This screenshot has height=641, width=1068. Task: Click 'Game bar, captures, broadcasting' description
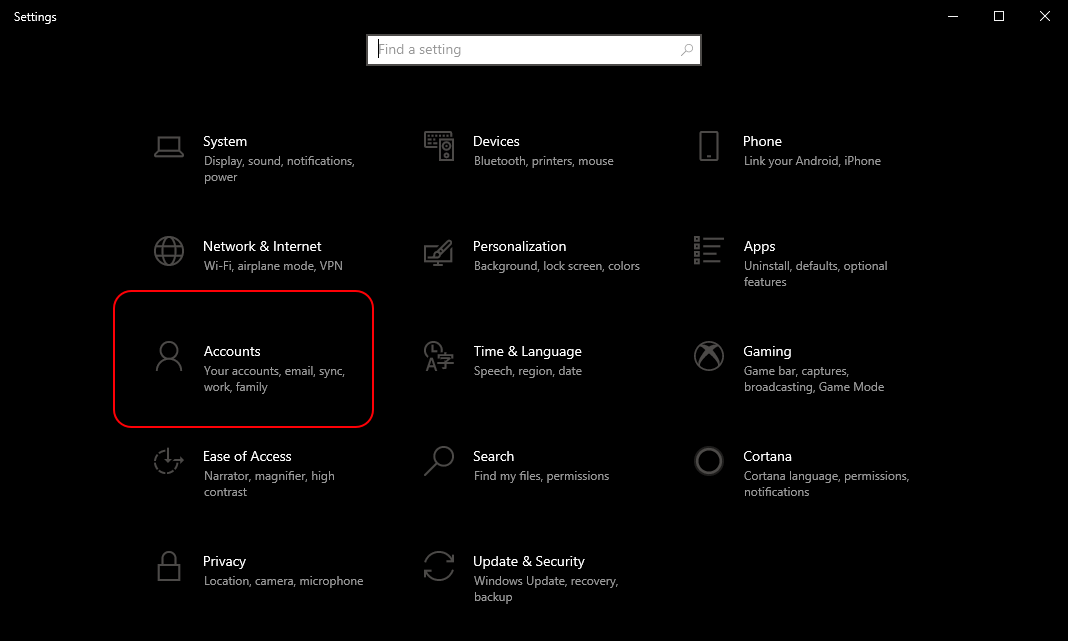(814, 379)
